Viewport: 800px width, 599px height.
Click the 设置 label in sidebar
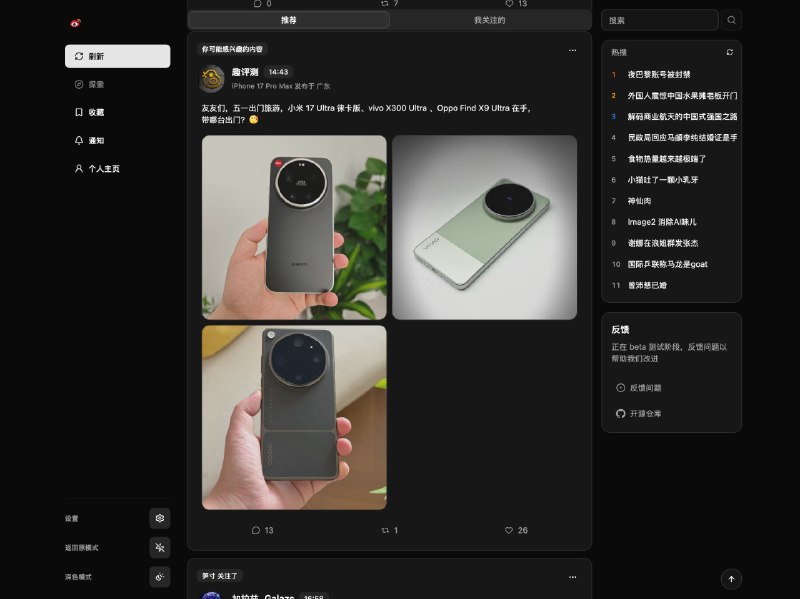(x=71, y=518)
